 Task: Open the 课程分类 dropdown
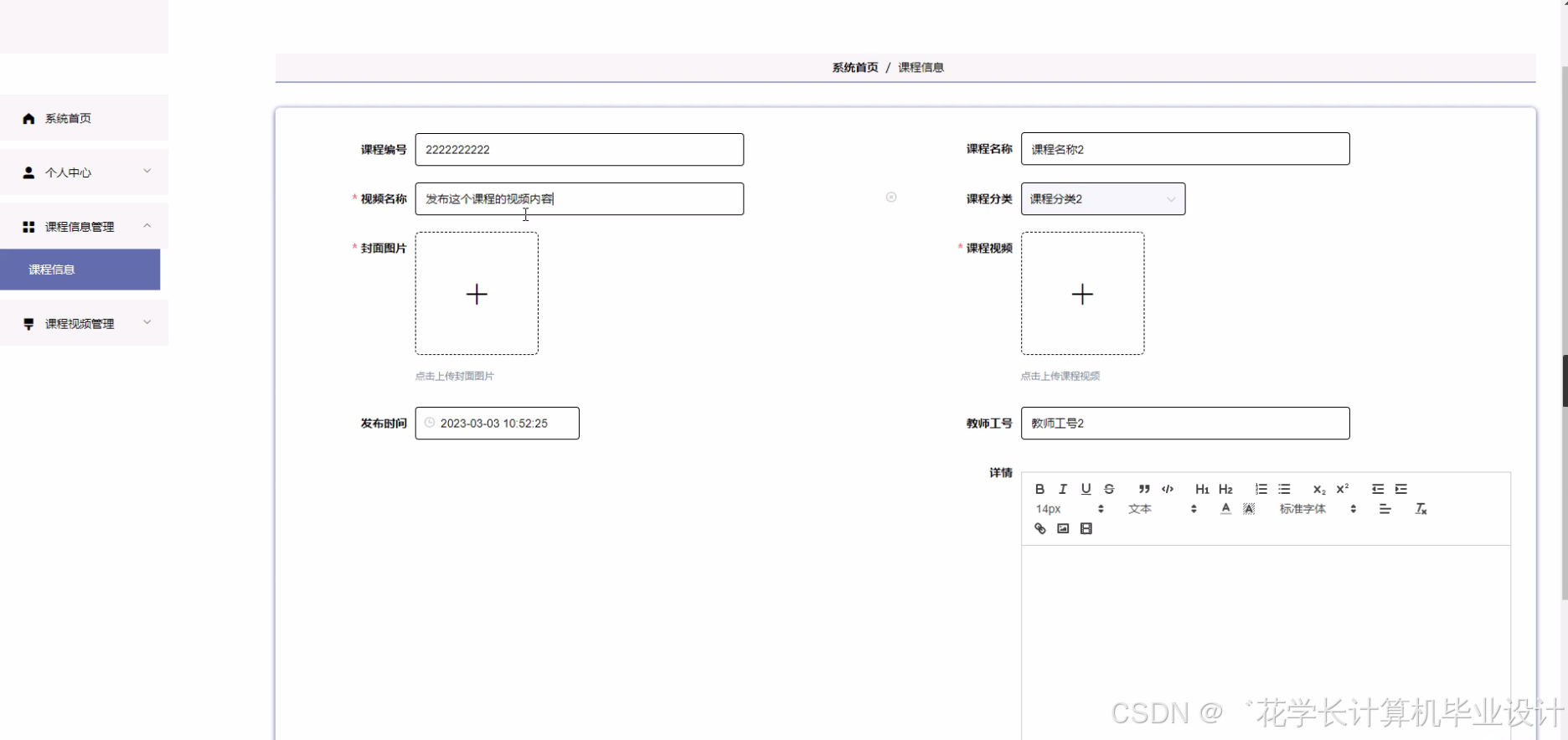[x=1103, y=199]
